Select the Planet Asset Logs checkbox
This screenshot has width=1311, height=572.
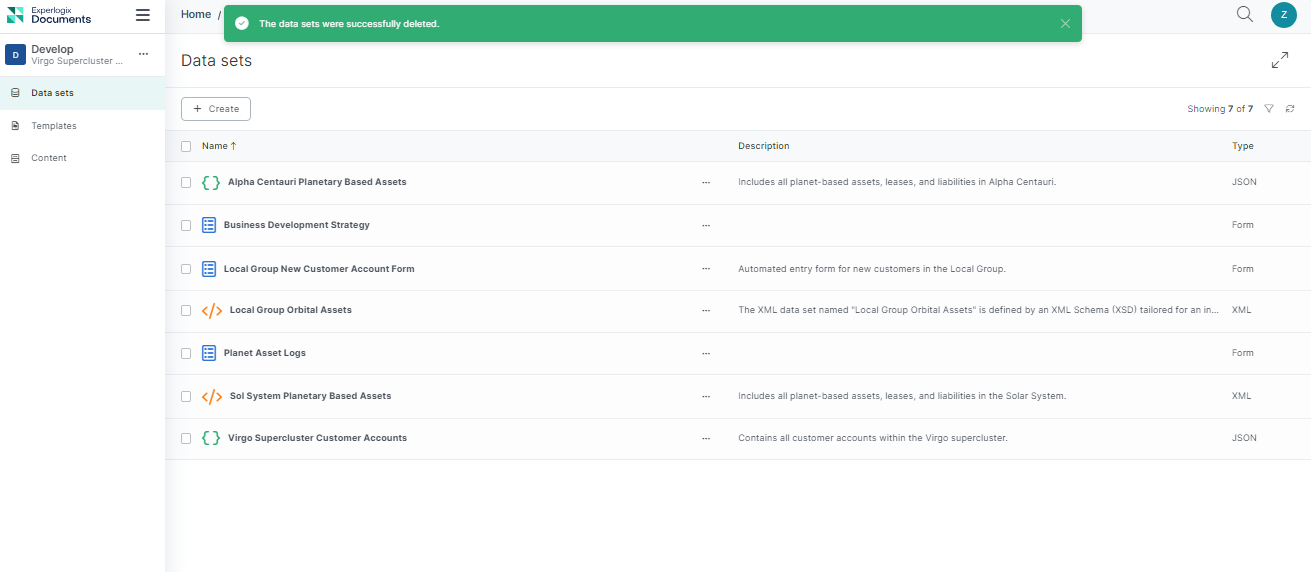point(186,354)
